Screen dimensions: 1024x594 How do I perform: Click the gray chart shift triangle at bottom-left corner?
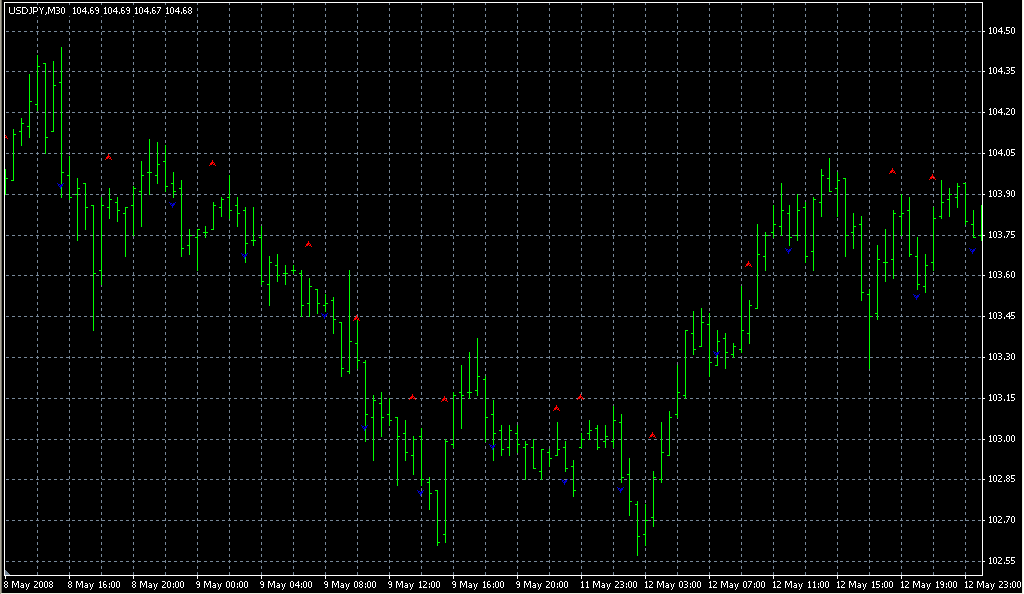[8, 572]
